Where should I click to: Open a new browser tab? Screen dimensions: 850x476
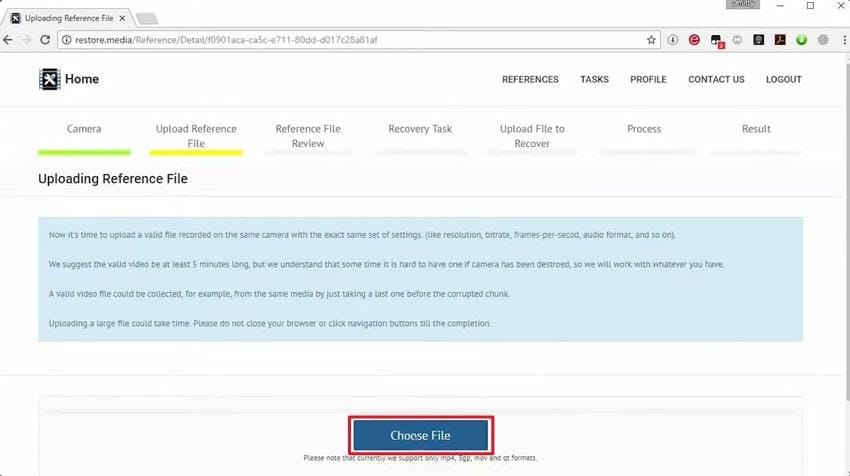click(146, 19)
